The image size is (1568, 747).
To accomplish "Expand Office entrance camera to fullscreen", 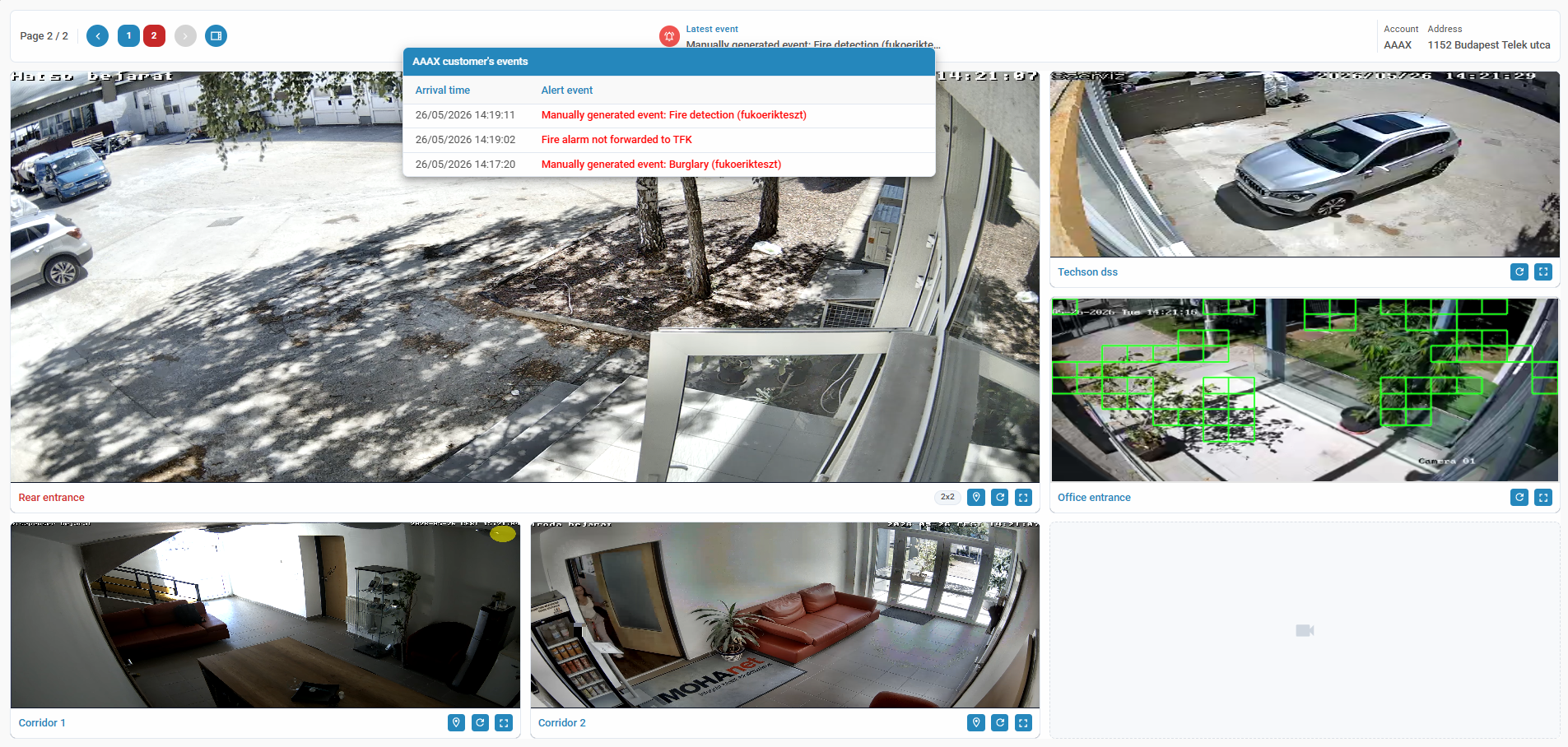I will [1543, 497].
